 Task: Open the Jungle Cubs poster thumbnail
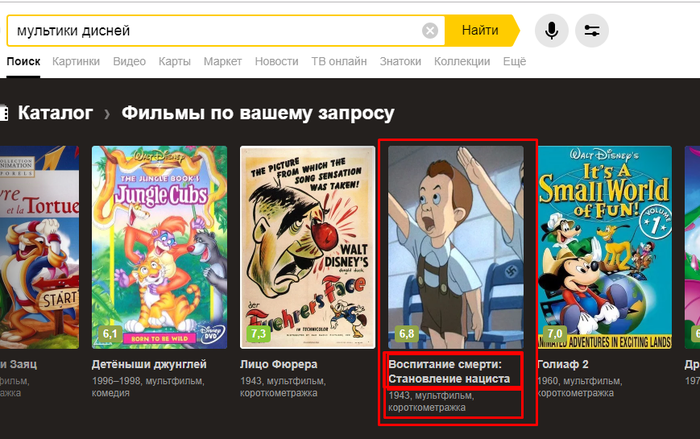click(159, 247)
